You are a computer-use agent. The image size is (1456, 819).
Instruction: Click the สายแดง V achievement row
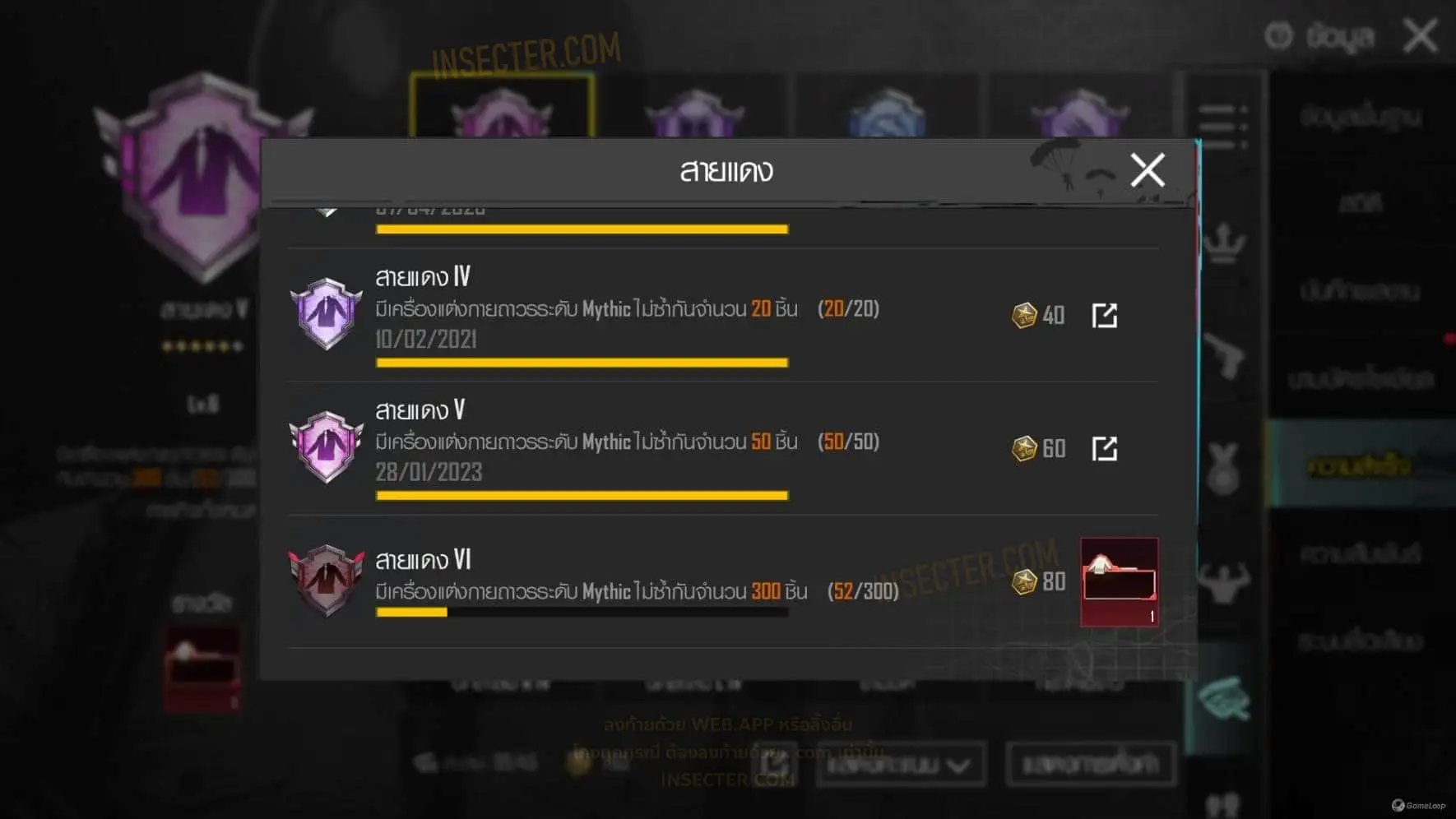tap(722, 448)
